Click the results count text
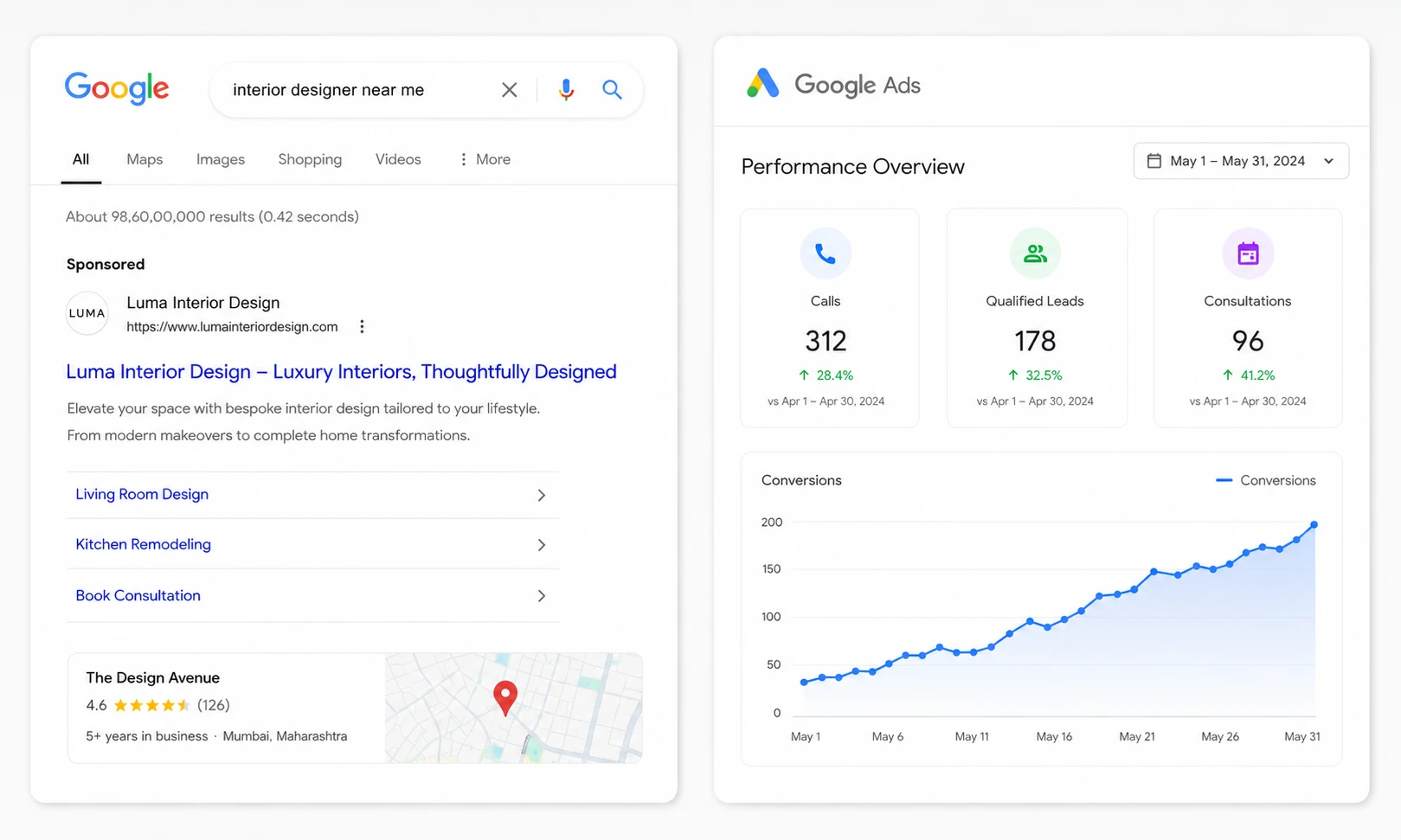 212,216
